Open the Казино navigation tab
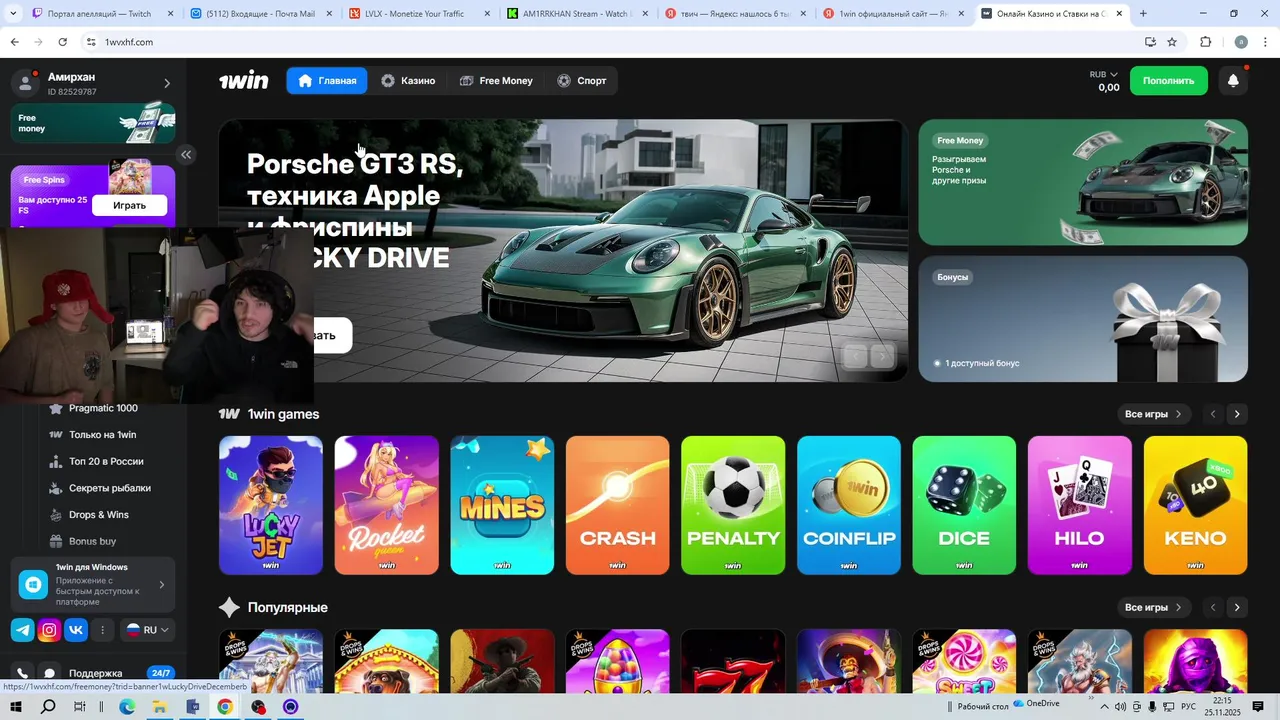 pos(408,81)
